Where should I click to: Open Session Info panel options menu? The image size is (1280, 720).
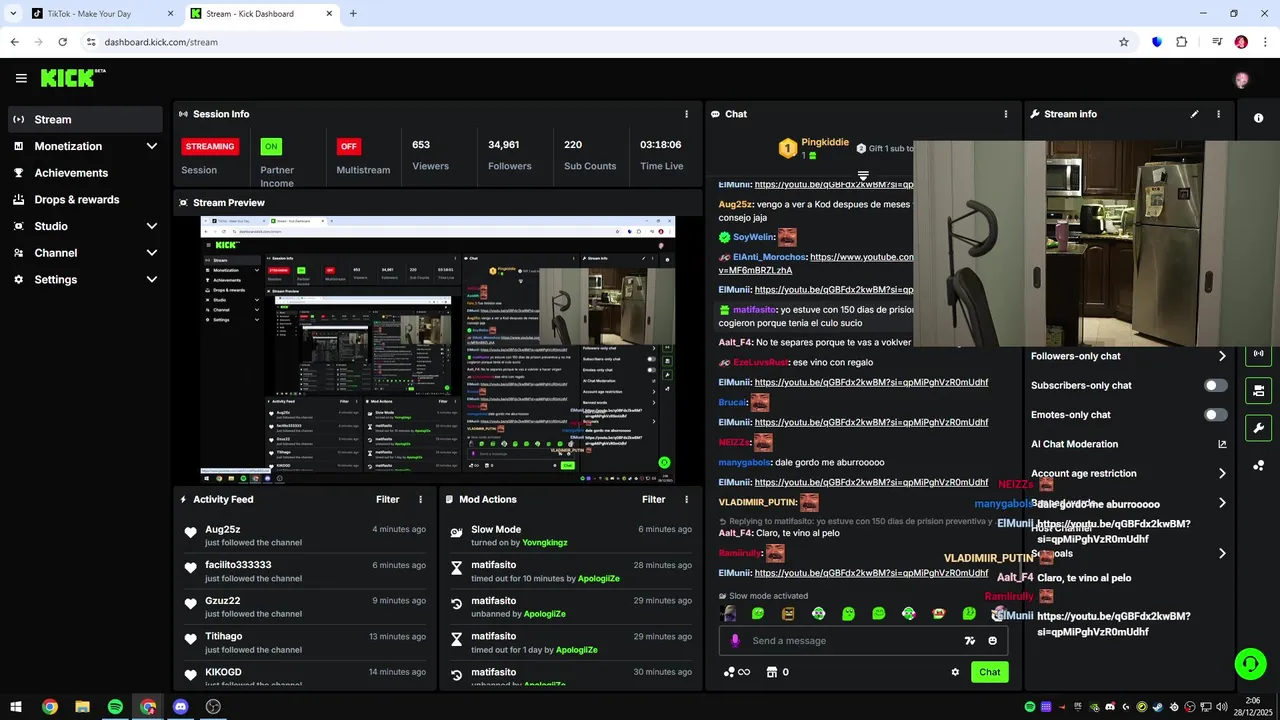tap(686, 114)
